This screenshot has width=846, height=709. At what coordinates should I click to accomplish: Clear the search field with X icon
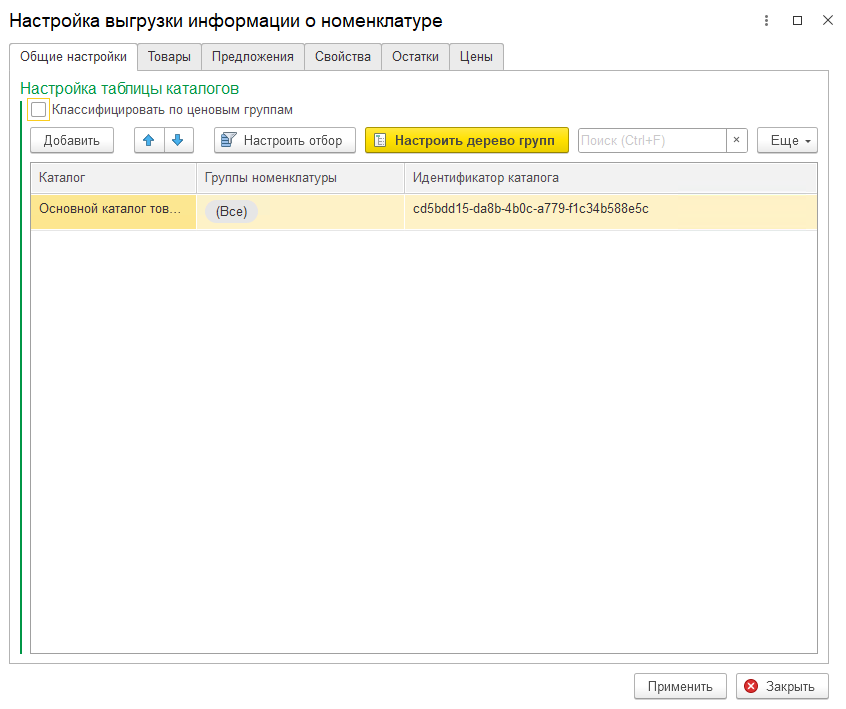pos(736,141)
